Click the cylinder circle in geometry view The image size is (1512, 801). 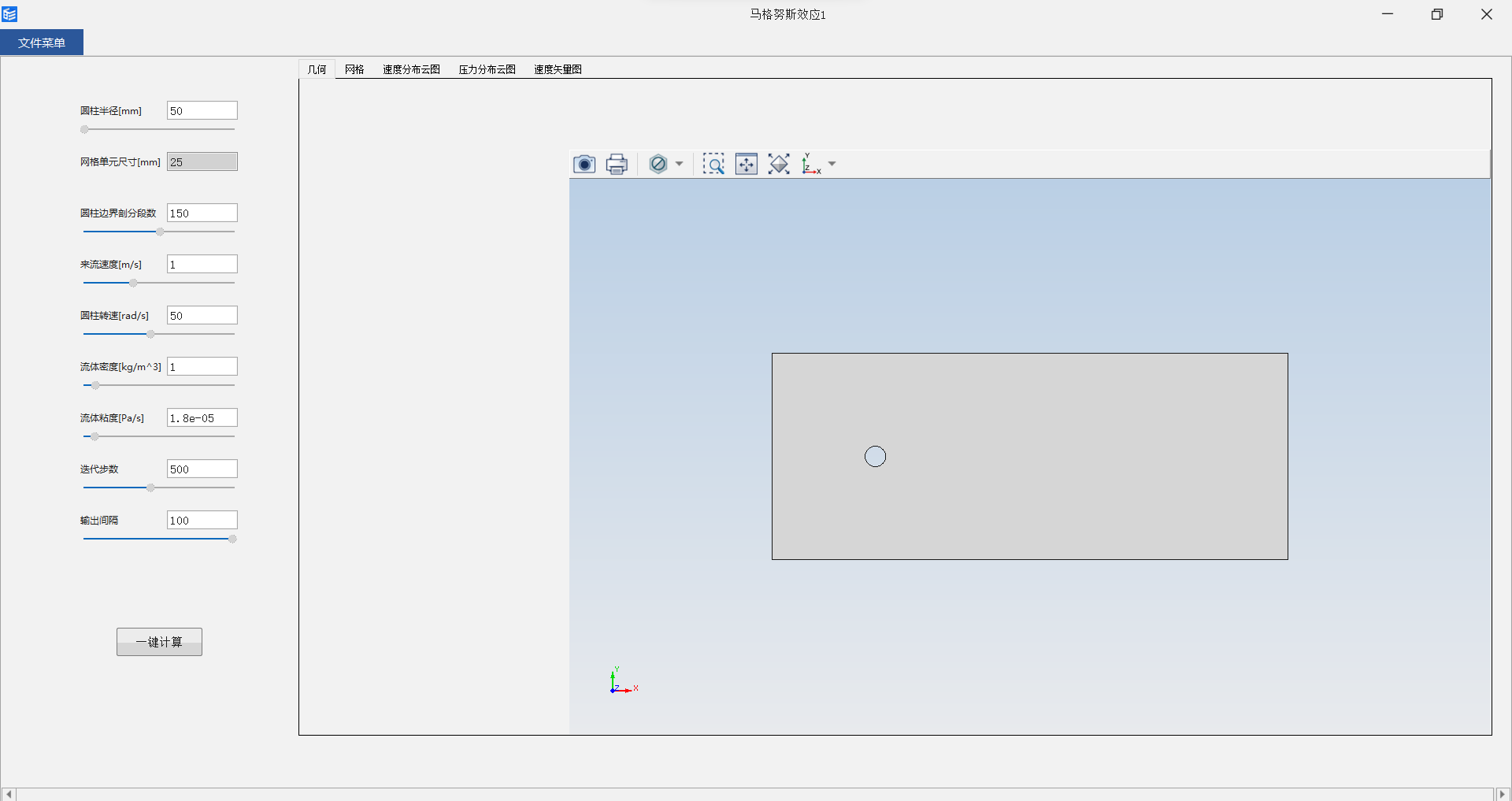(x=875, y=457)
